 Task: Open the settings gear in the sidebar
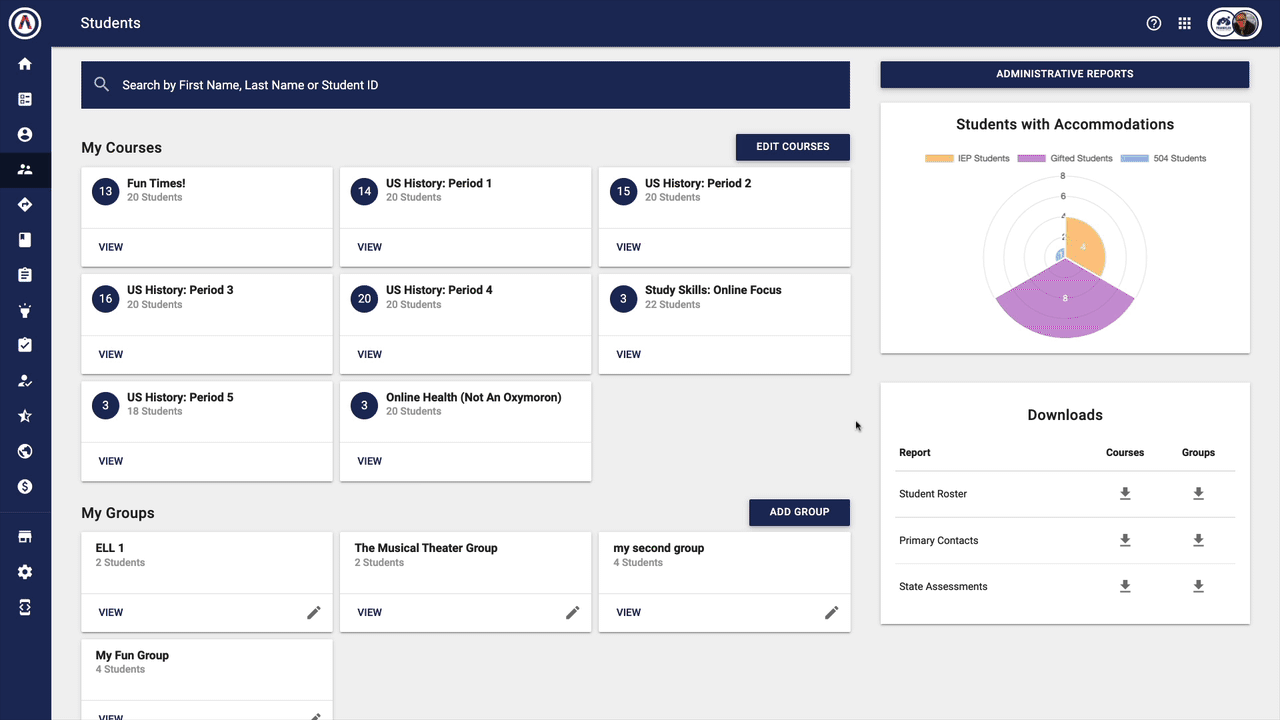point(25,572)
